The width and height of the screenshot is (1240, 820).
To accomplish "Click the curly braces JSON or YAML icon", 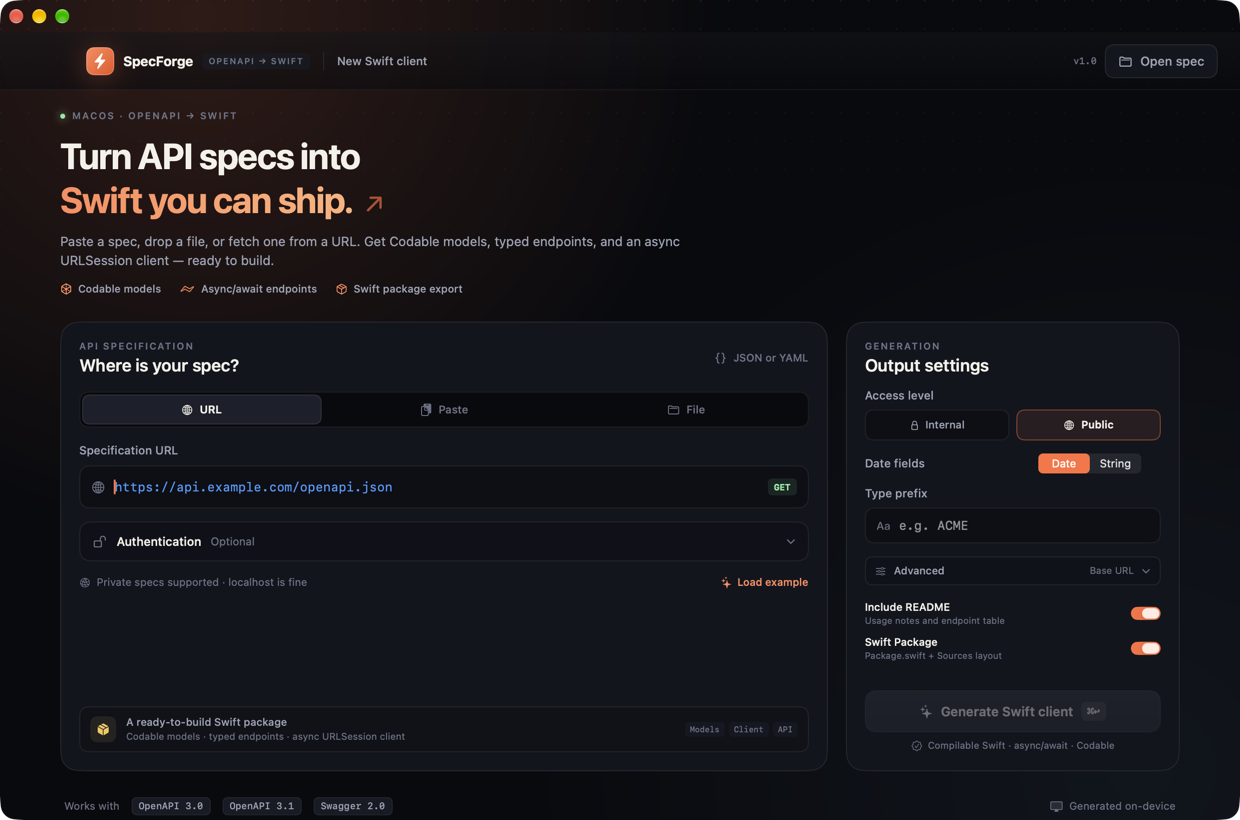I will [720, 358].
